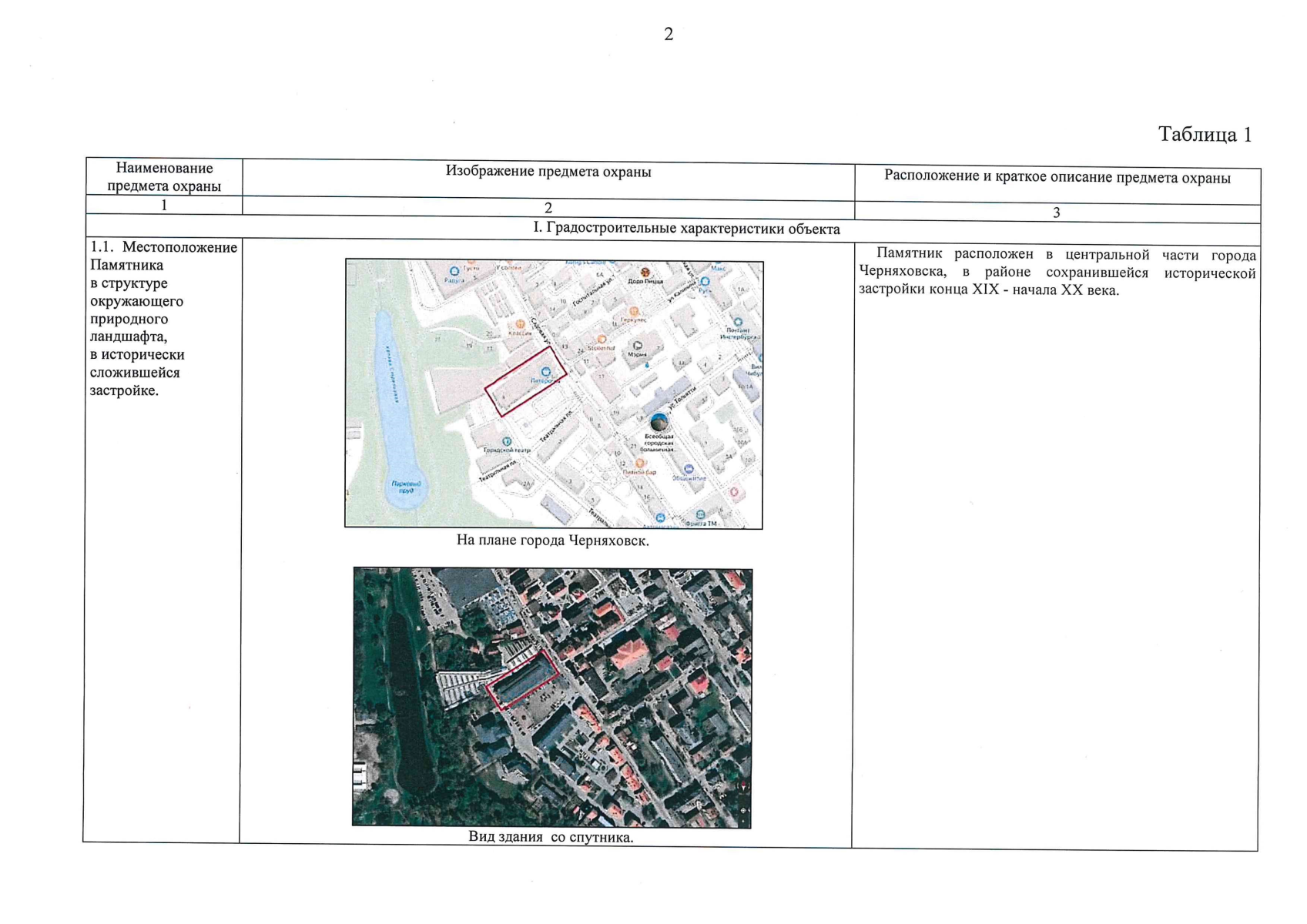Click the compass arrow on satellite image
This screenshot has width=1307, height=924.
click(x=742, y=786)
